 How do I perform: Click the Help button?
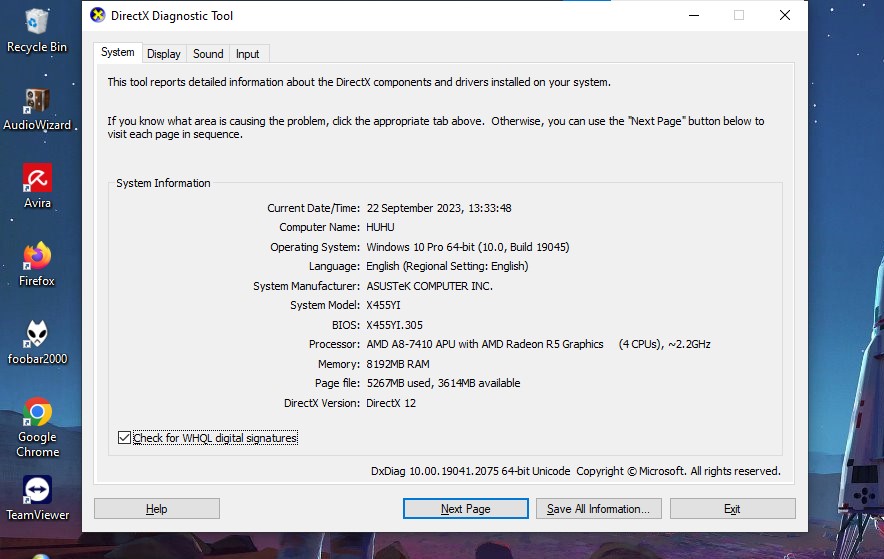pyautogui.click(x=157, y=509)
